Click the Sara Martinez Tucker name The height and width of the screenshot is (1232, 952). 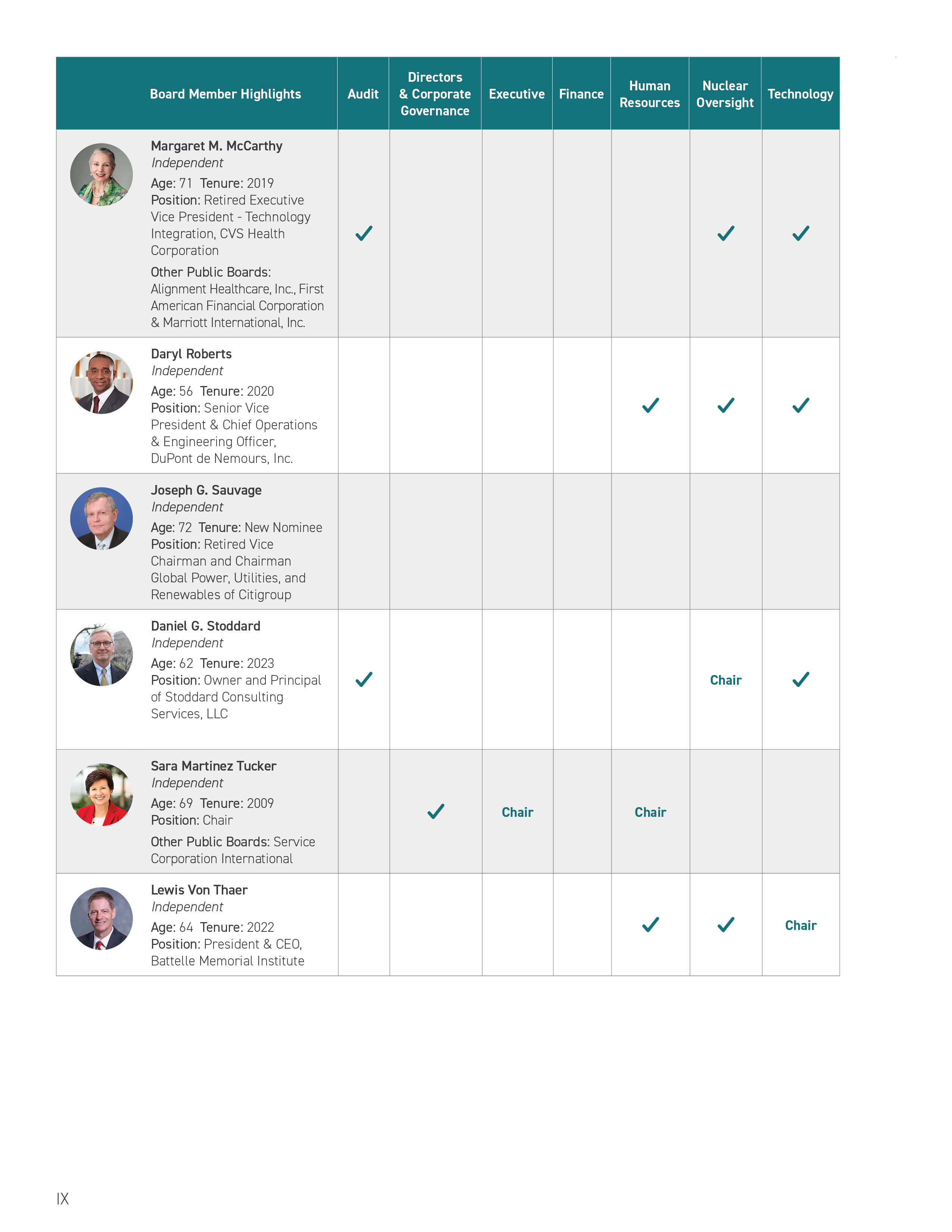[213, 766]
